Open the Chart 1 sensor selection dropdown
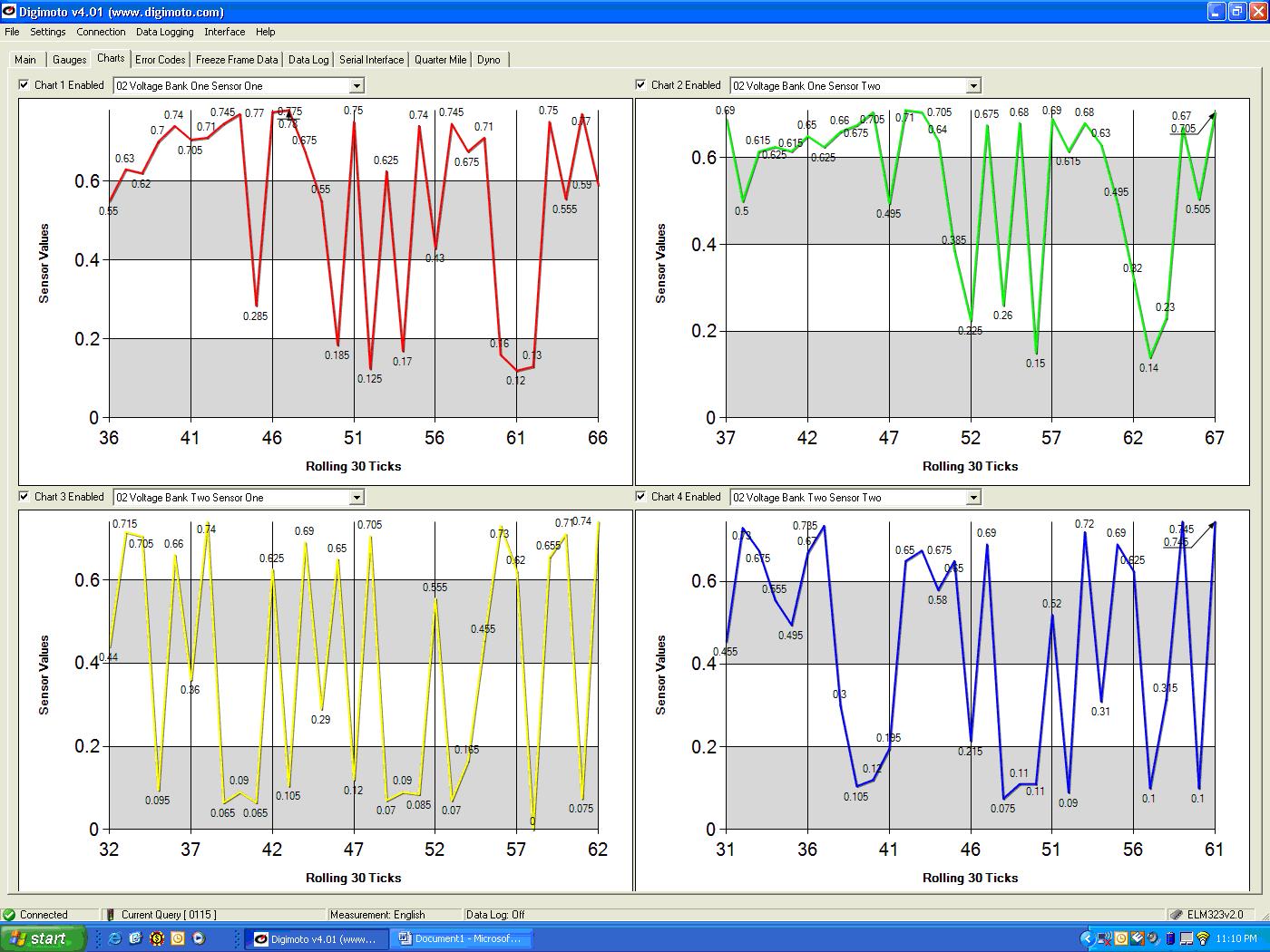Image resolution: width=1270 pixels, height=952 pixels. 357,86
